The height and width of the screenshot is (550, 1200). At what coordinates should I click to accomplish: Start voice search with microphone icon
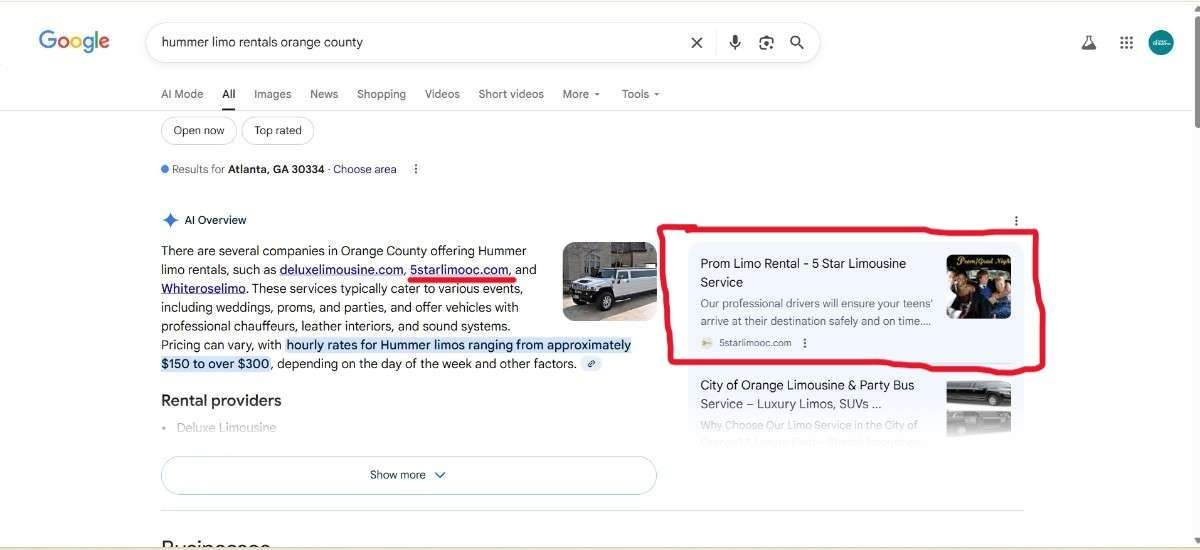[x=735, y=42]
